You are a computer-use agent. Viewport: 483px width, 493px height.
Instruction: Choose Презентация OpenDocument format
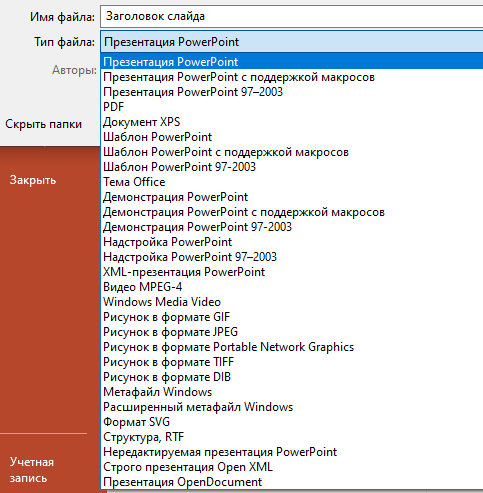coord(292,482)
